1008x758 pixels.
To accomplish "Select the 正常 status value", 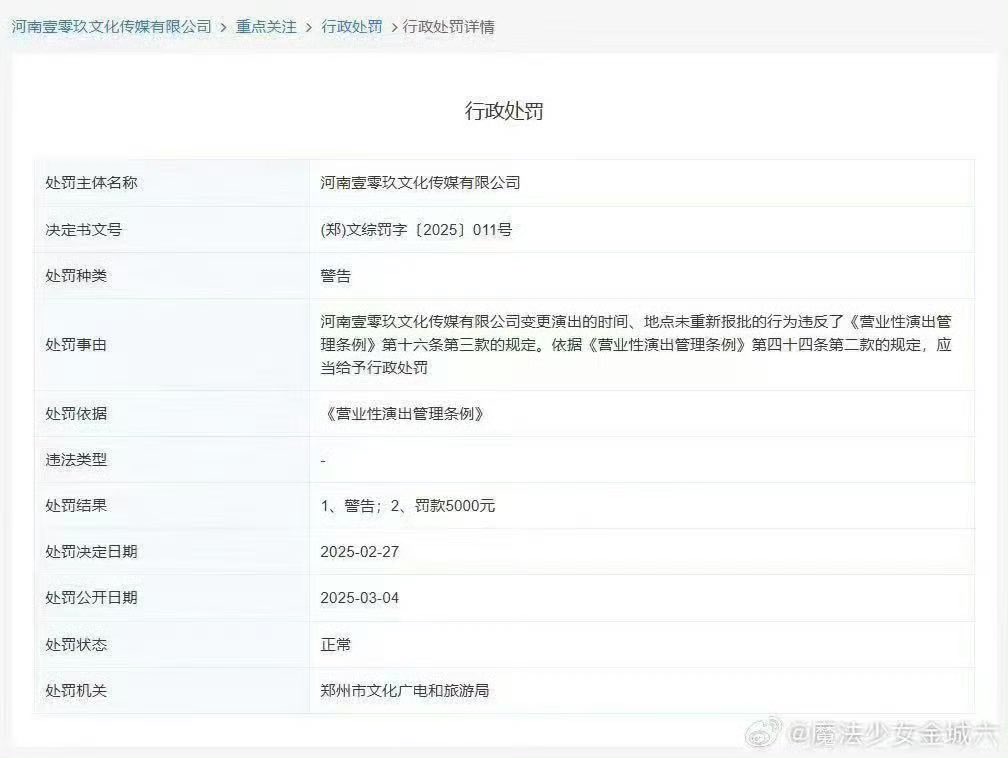I will tap(336, 644).
